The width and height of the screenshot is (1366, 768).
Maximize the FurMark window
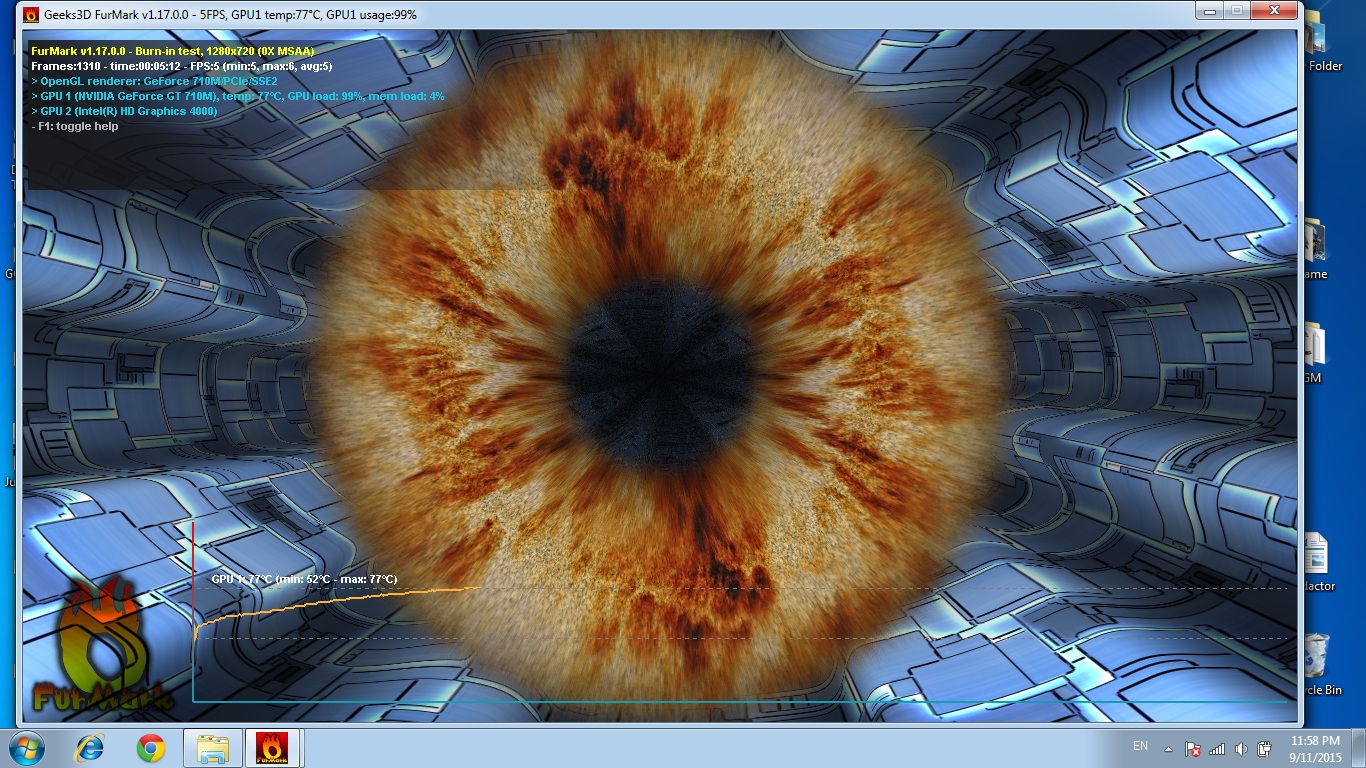[1236, 10]
